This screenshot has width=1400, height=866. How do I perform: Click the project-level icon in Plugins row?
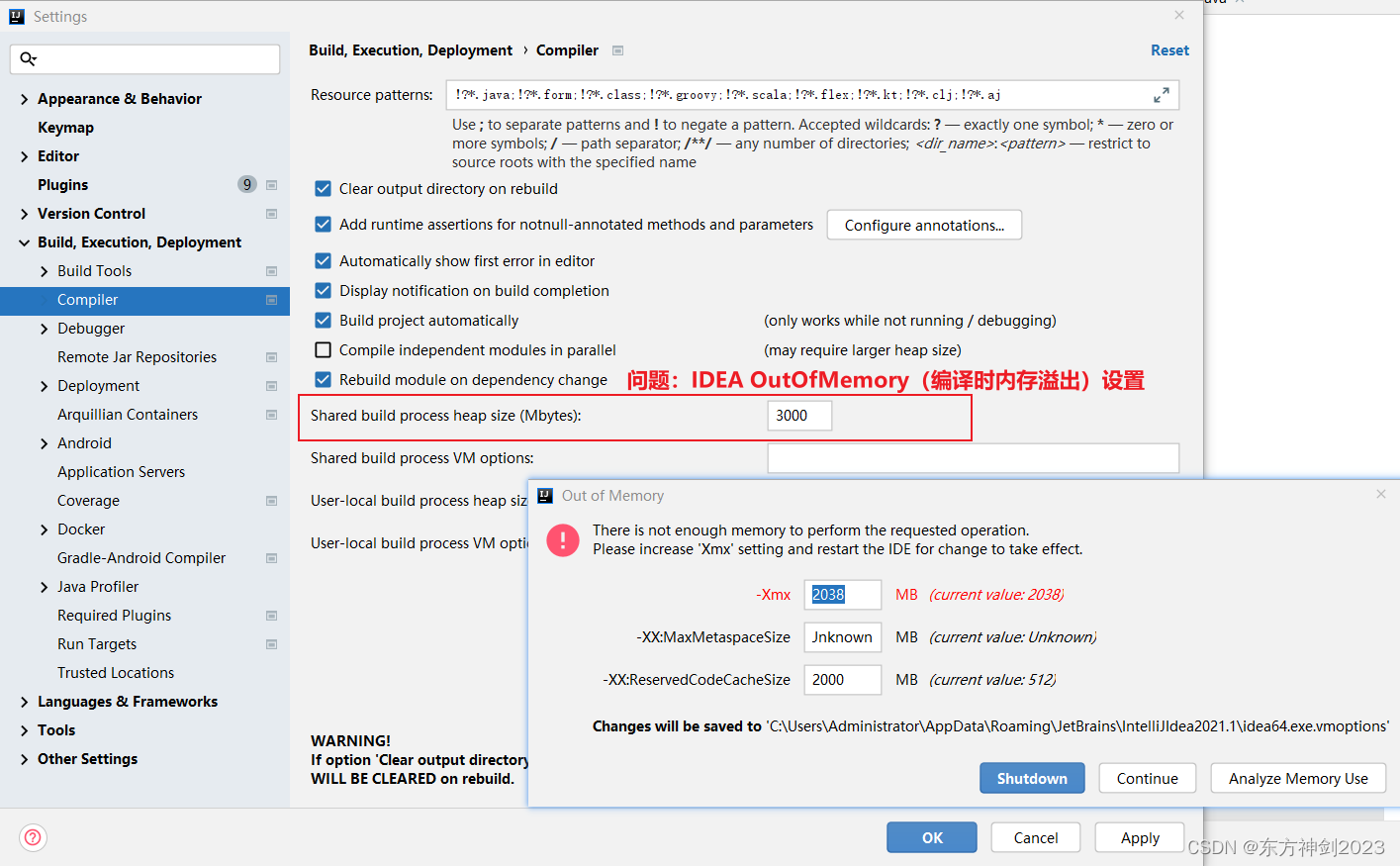tap(271, 185)
